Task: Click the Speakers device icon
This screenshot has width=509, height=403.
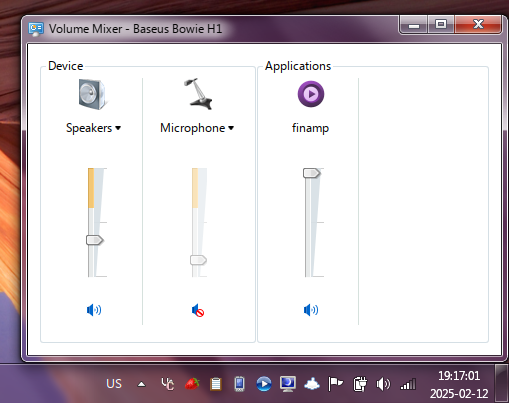Action: (x=92, y=94)
